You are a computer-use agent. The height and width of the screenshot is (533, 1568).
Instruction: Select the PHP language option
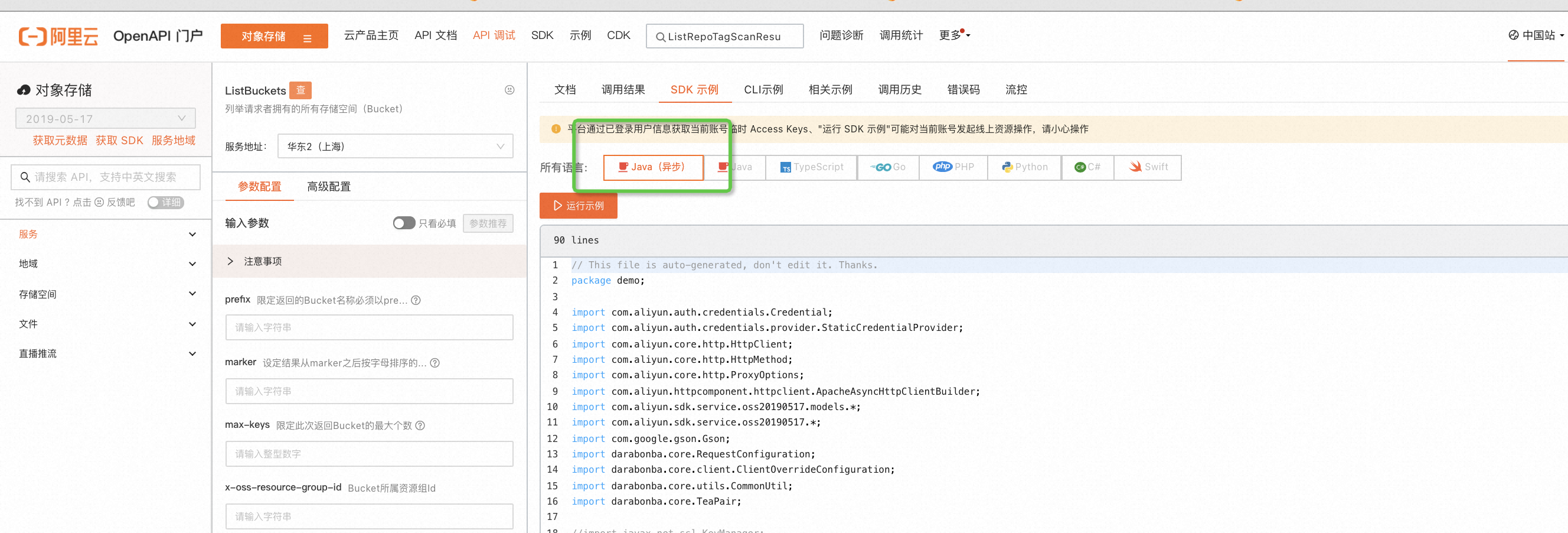pyautogui.click(x=953, y=167)
